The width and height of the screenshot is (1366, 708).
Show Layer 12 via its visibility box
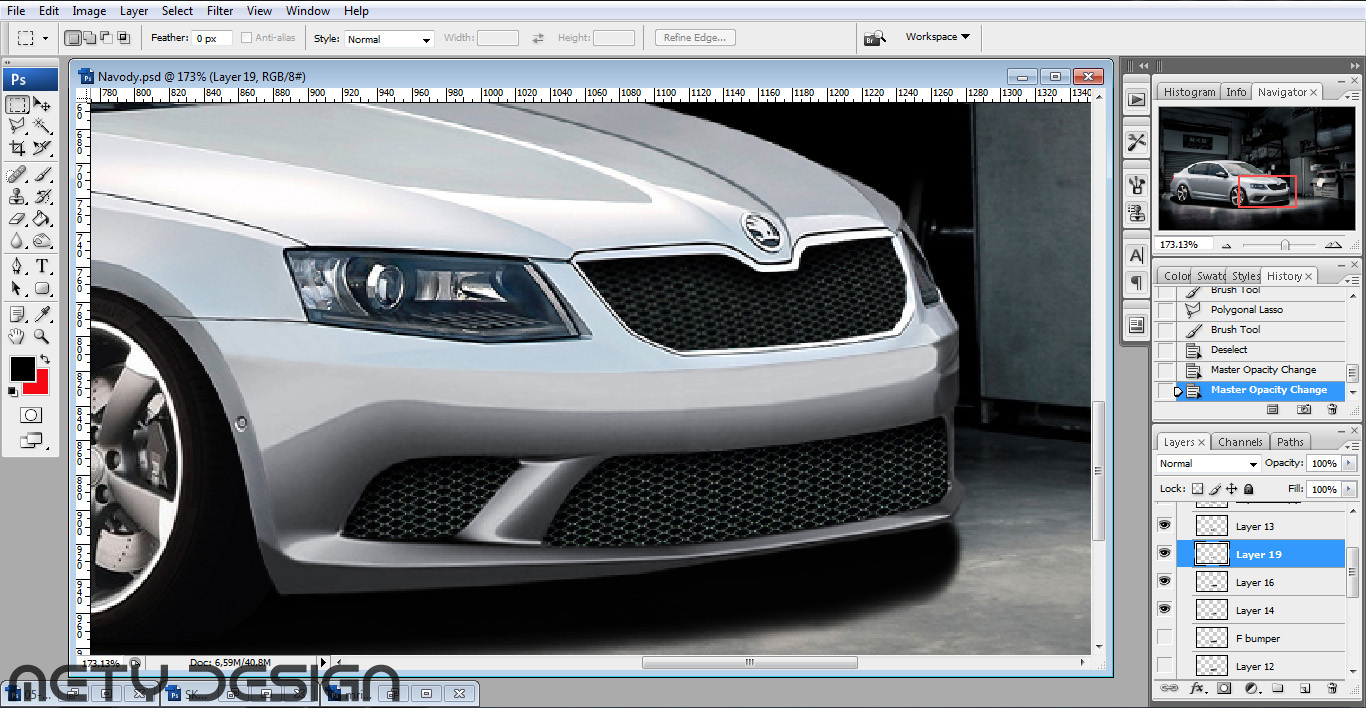coord(1164,665)
